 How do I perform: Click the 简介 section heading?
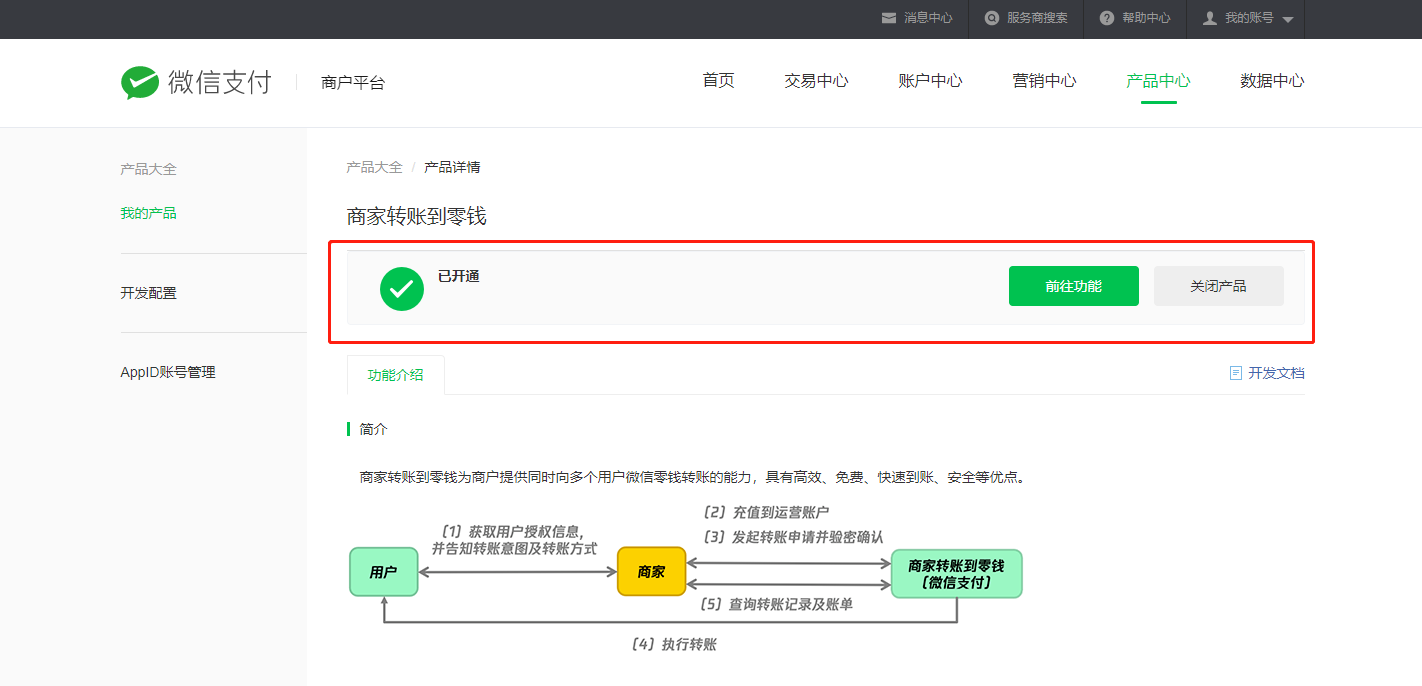coord(373,429)
